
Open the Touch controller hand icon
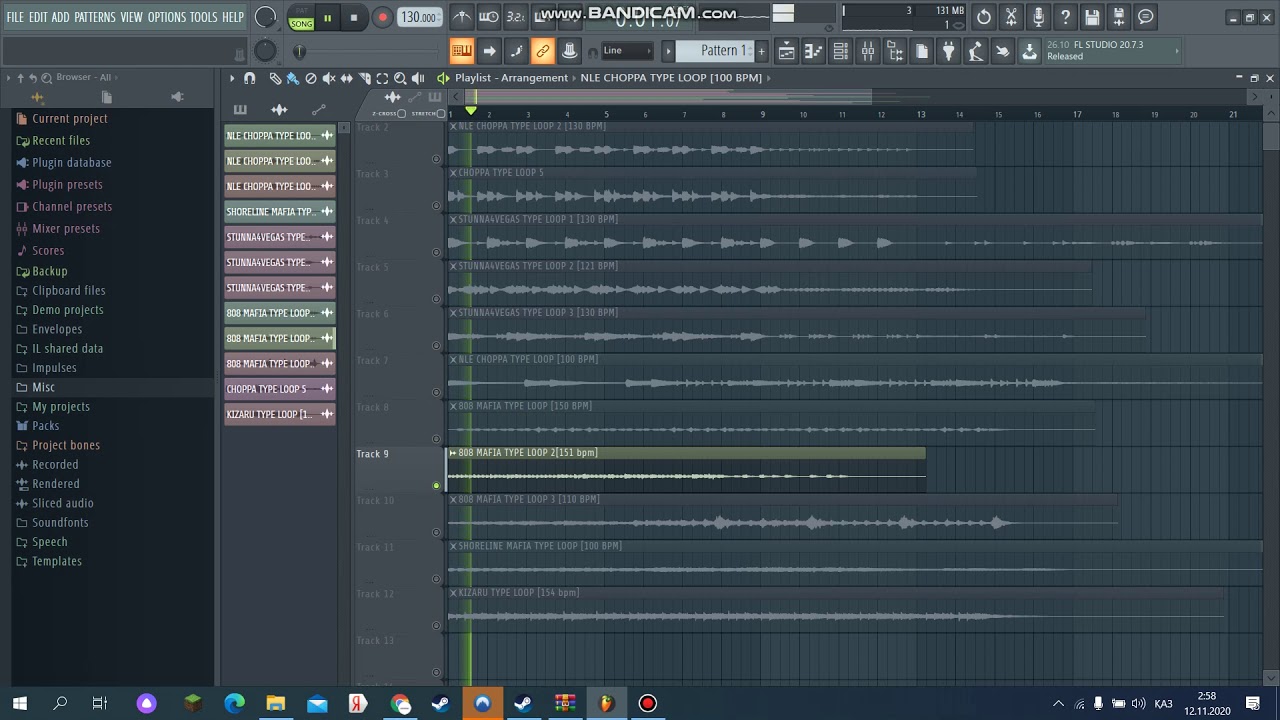point(1003,51)
